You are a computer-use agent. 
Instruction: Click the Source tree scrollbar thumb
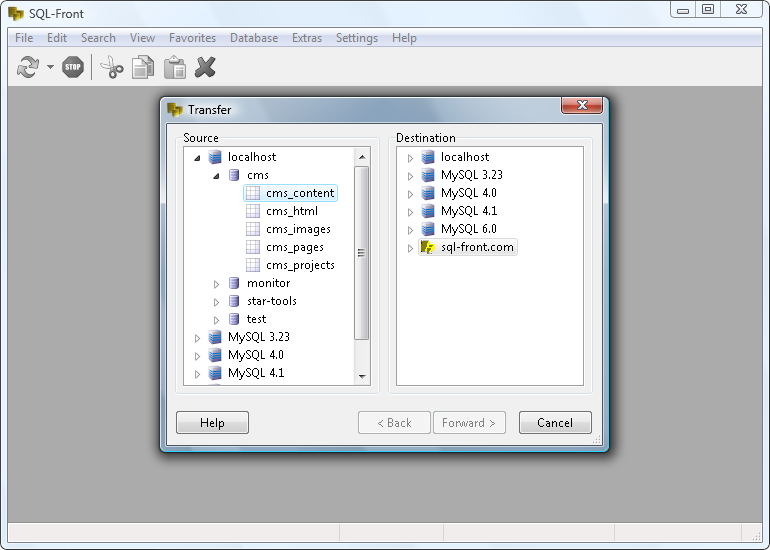pyautogui.click(x=361, y=253)
